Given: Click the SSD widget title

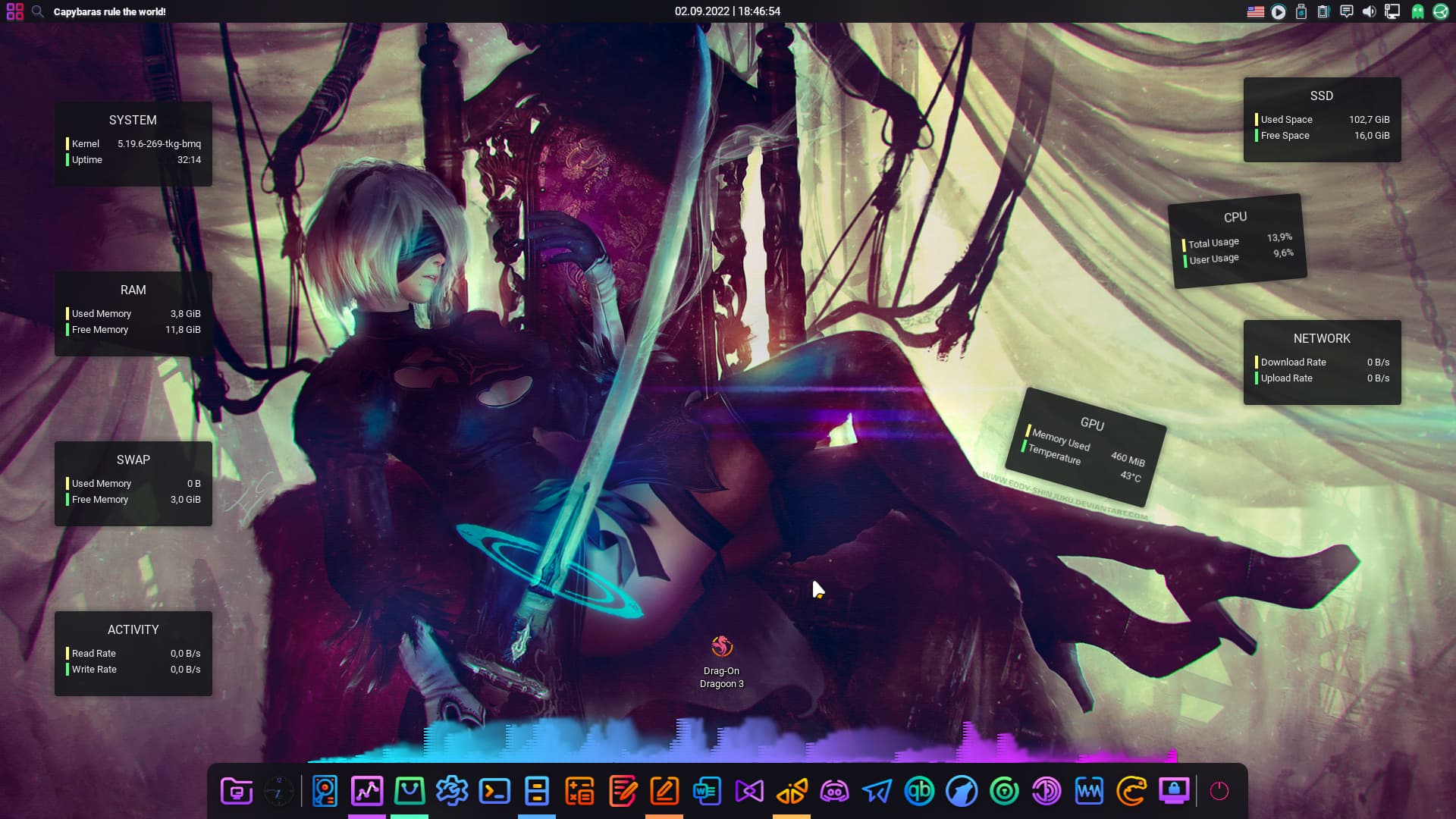Looking at the screenshot, I should click(x=1322, y=96).
